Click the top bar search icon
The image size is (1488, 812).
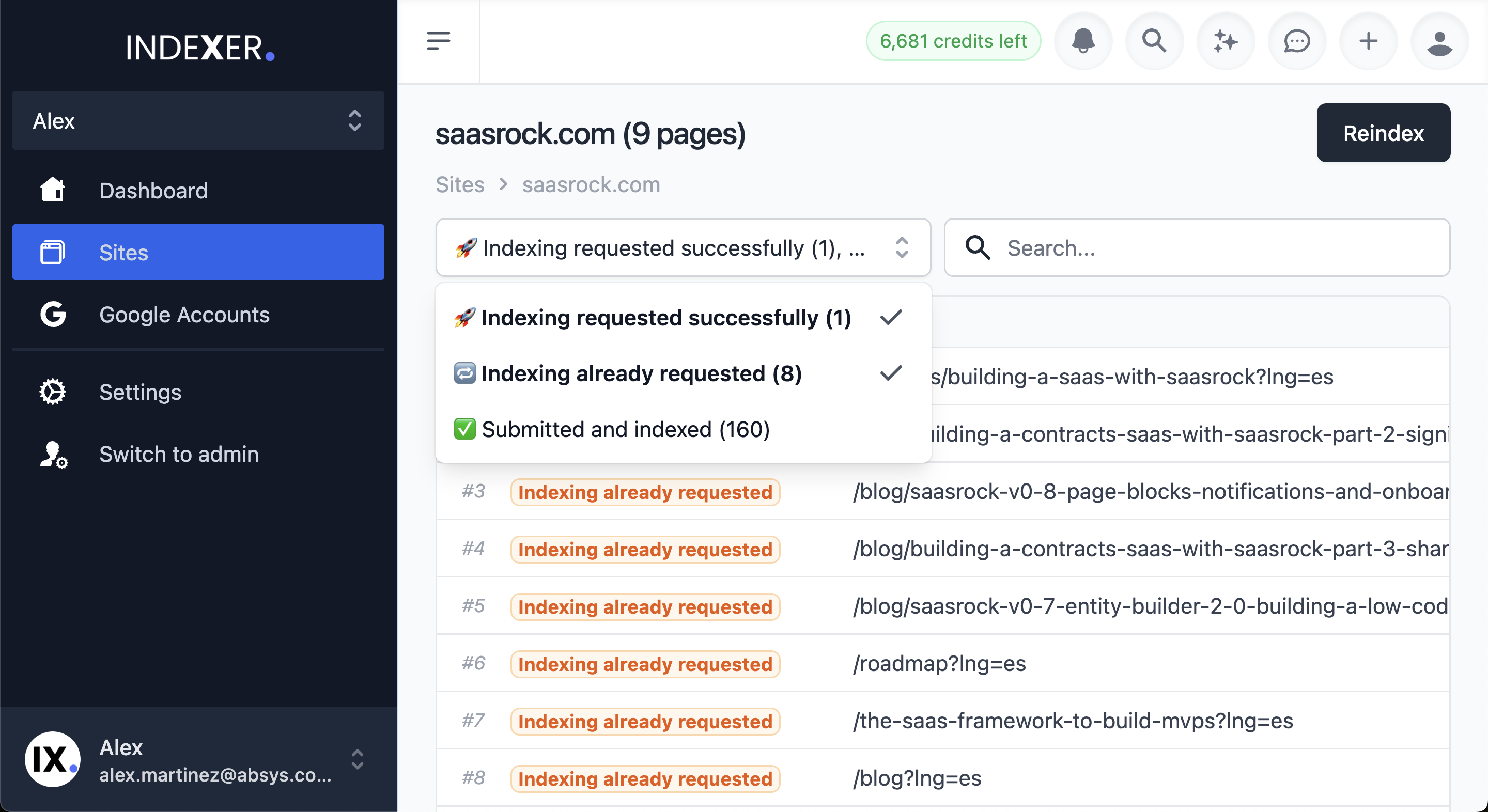coord(1154,41)
